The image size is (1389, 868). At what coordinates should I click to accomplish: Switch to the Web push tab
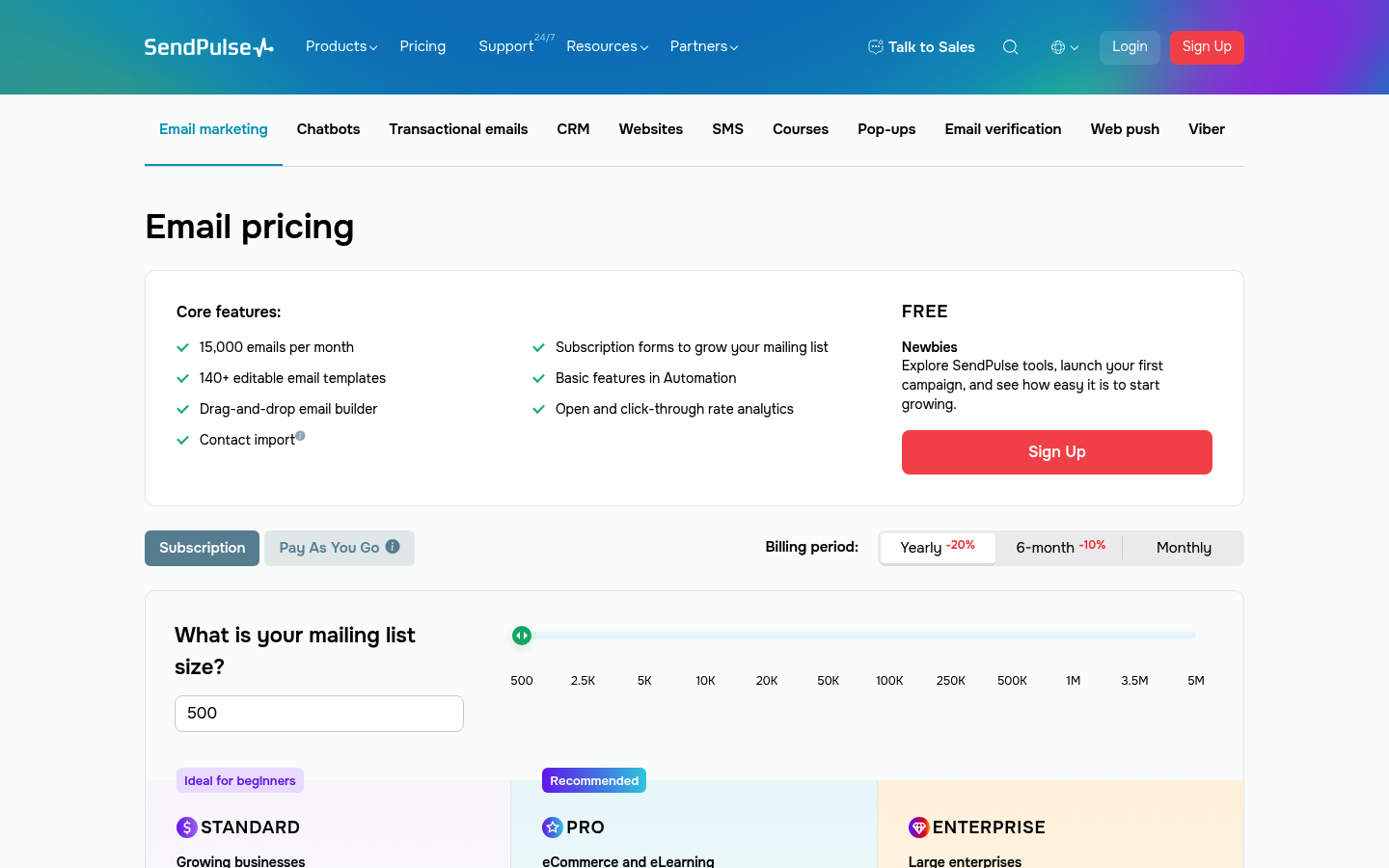click(1125, 129)
